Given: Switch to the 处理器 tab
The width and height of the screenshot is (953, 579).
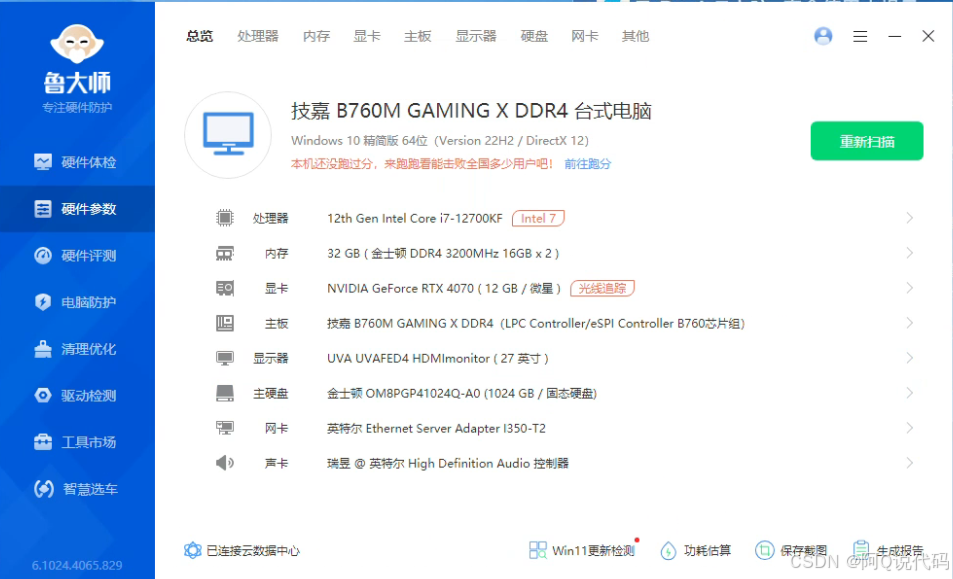Looking at the screenshot, I should tap(258, 36).
